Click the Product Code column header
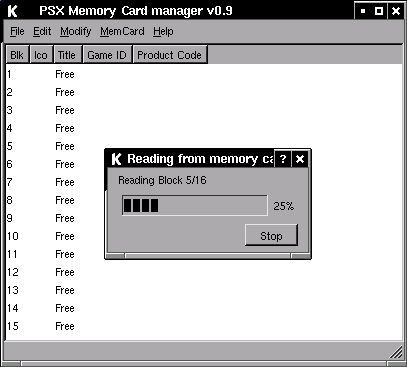407x367 pixels. click(170, 55)
